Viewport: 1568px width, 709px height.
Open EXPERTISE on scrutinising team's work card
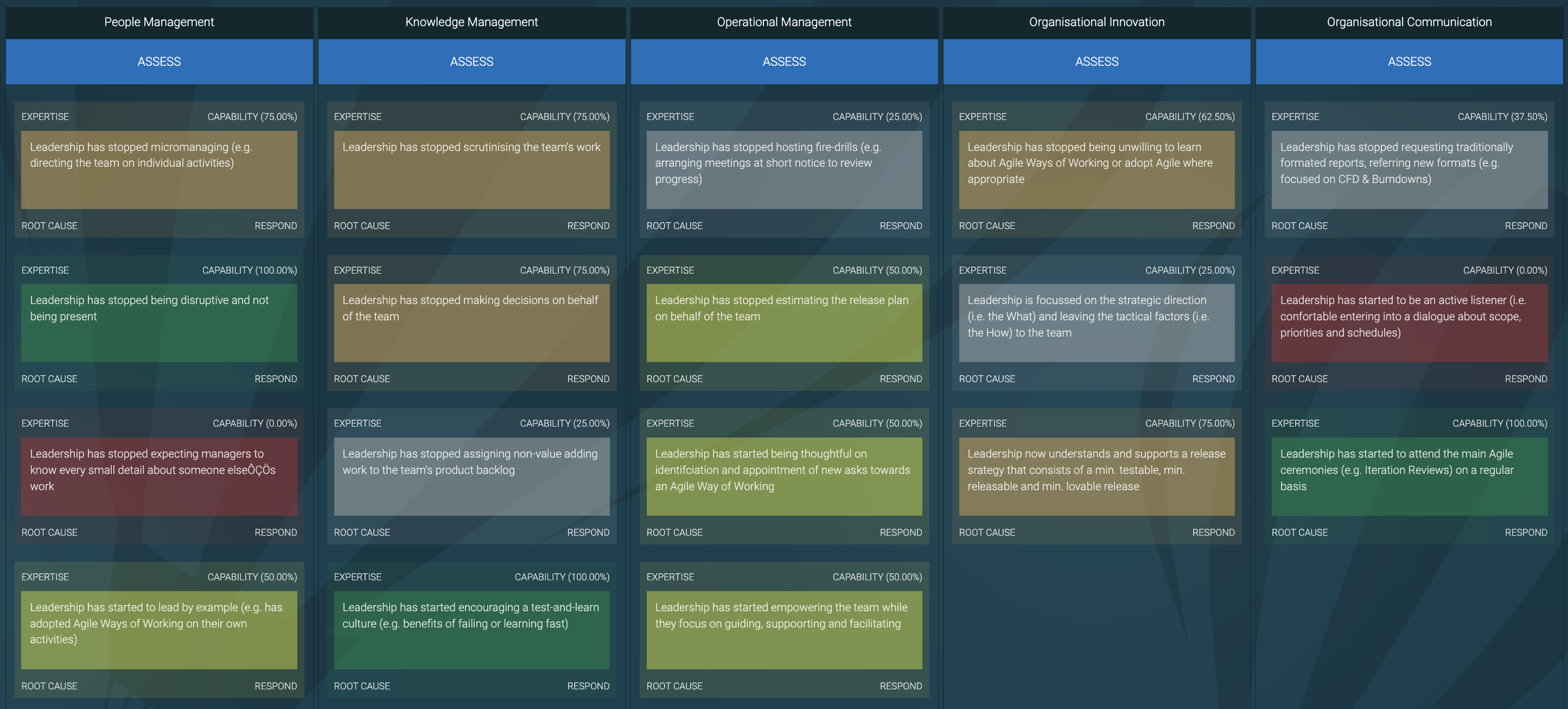358,117
